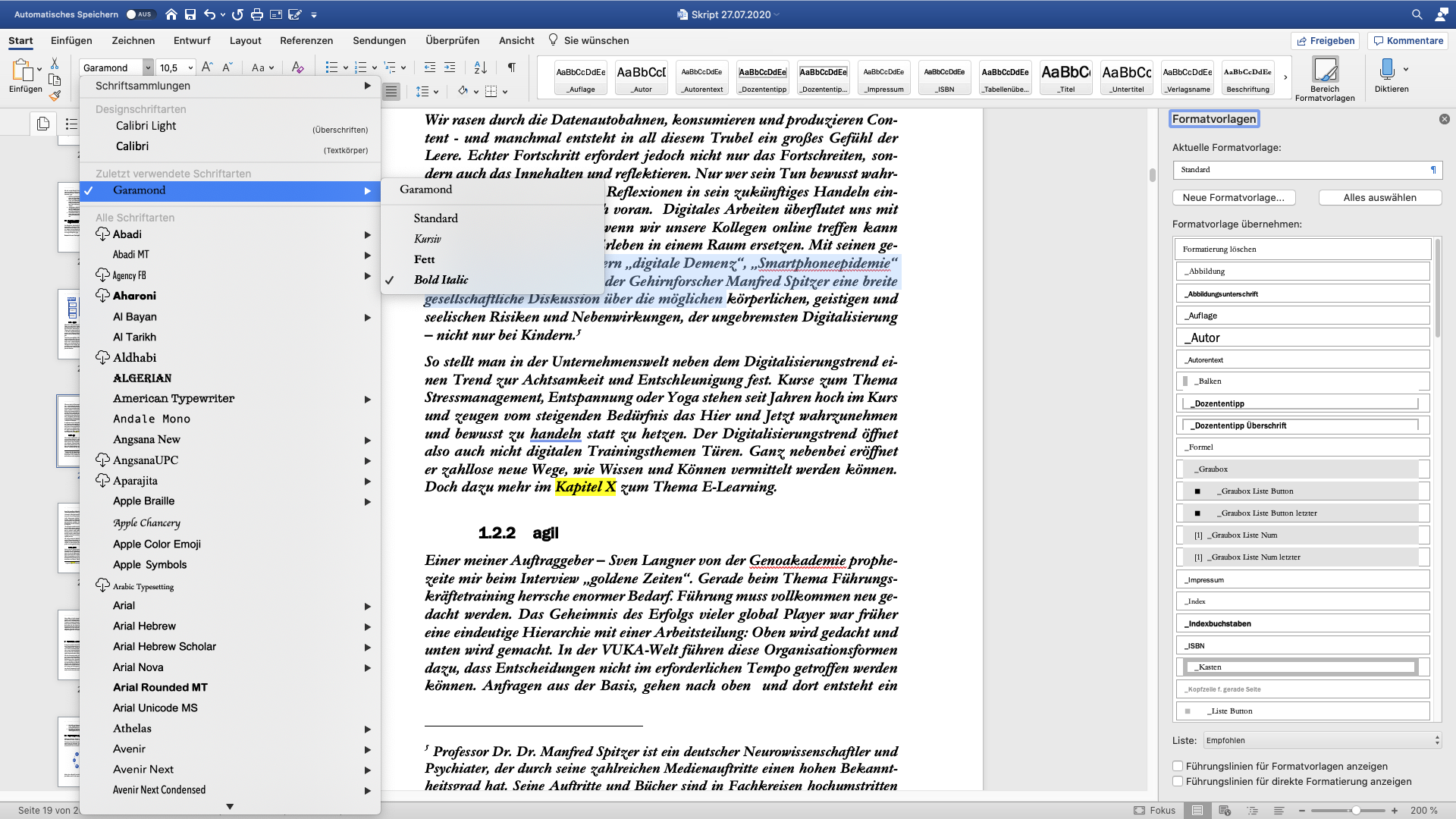The height and width of the screenshot is (819, 1456).
Task: Click Neue Formatvorlage button
Action: (1233, 197)
